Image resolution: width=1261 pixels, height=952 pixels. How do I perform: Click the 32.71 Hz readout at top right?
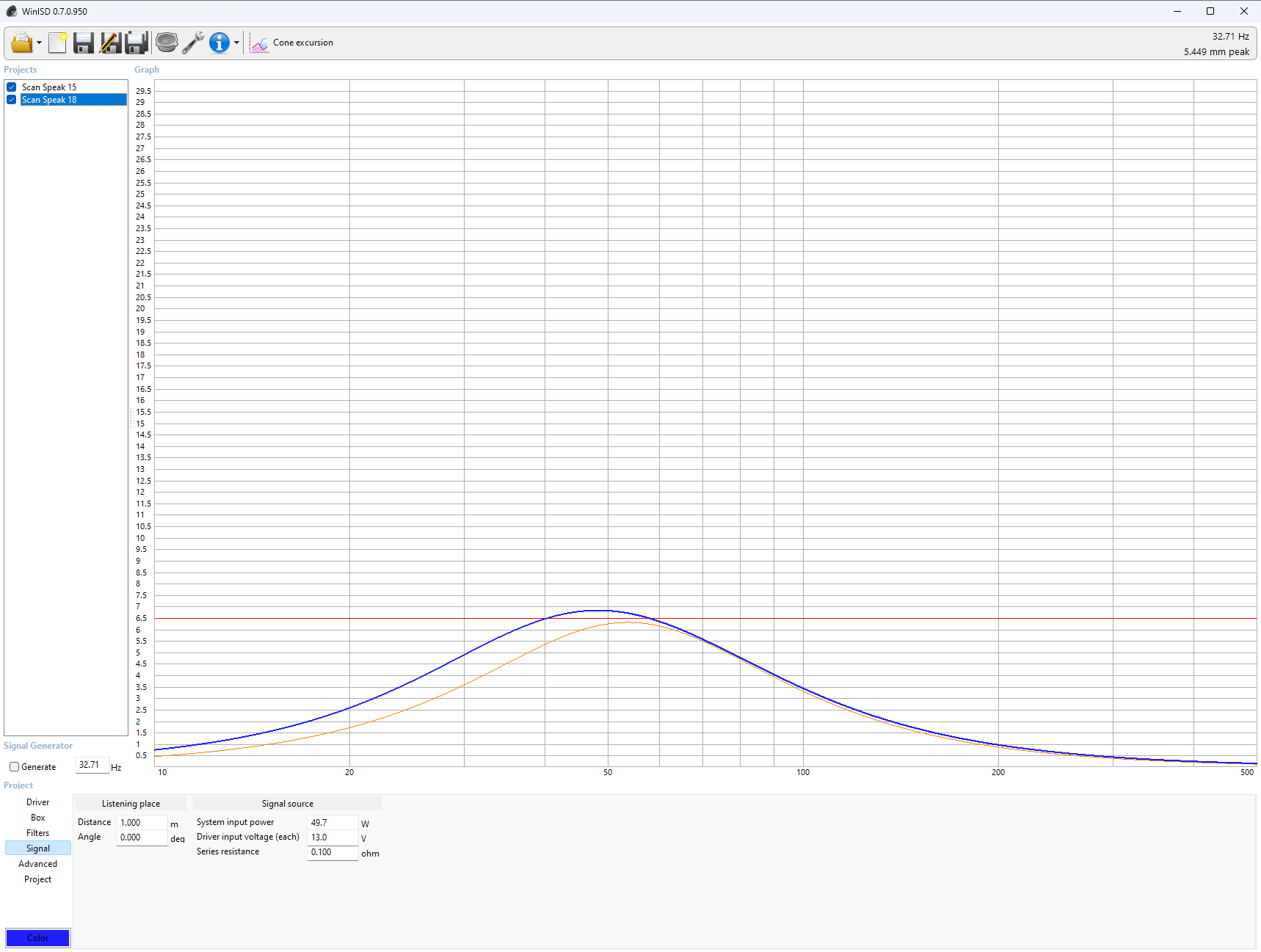pyautogui.click(x=1230, y=36)
